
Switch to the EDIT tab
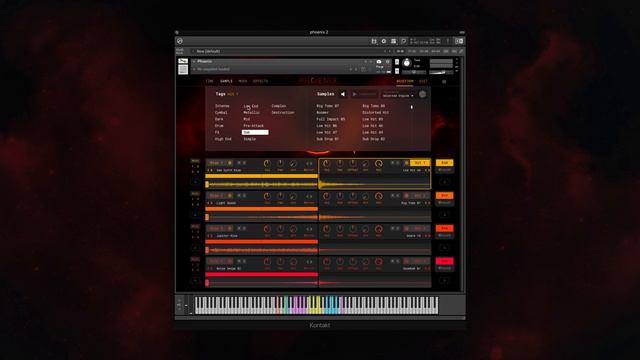click(423, 81)
